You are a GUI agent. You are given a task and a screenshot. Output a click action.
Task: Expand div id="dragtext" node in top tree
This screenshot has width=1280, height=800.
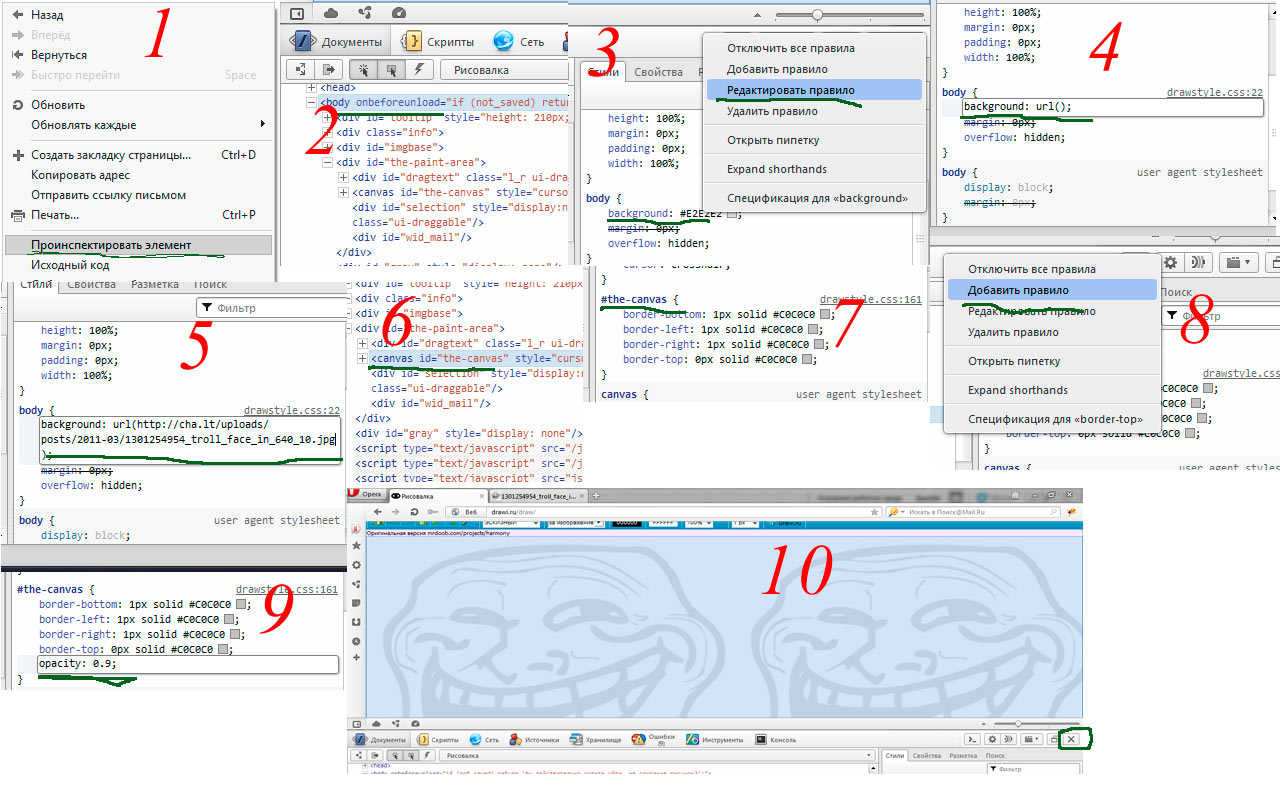344,177
